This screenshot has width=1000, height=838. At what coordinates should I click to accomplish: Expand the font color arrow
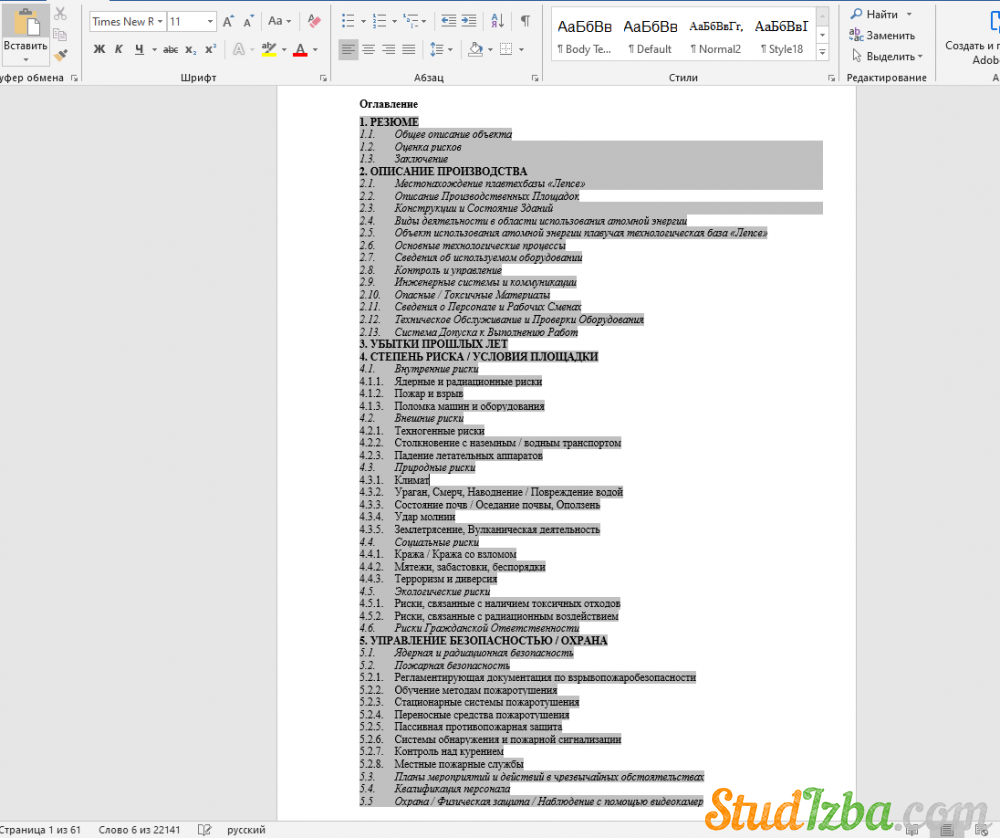pyautogui.click(x=315, y=49)
